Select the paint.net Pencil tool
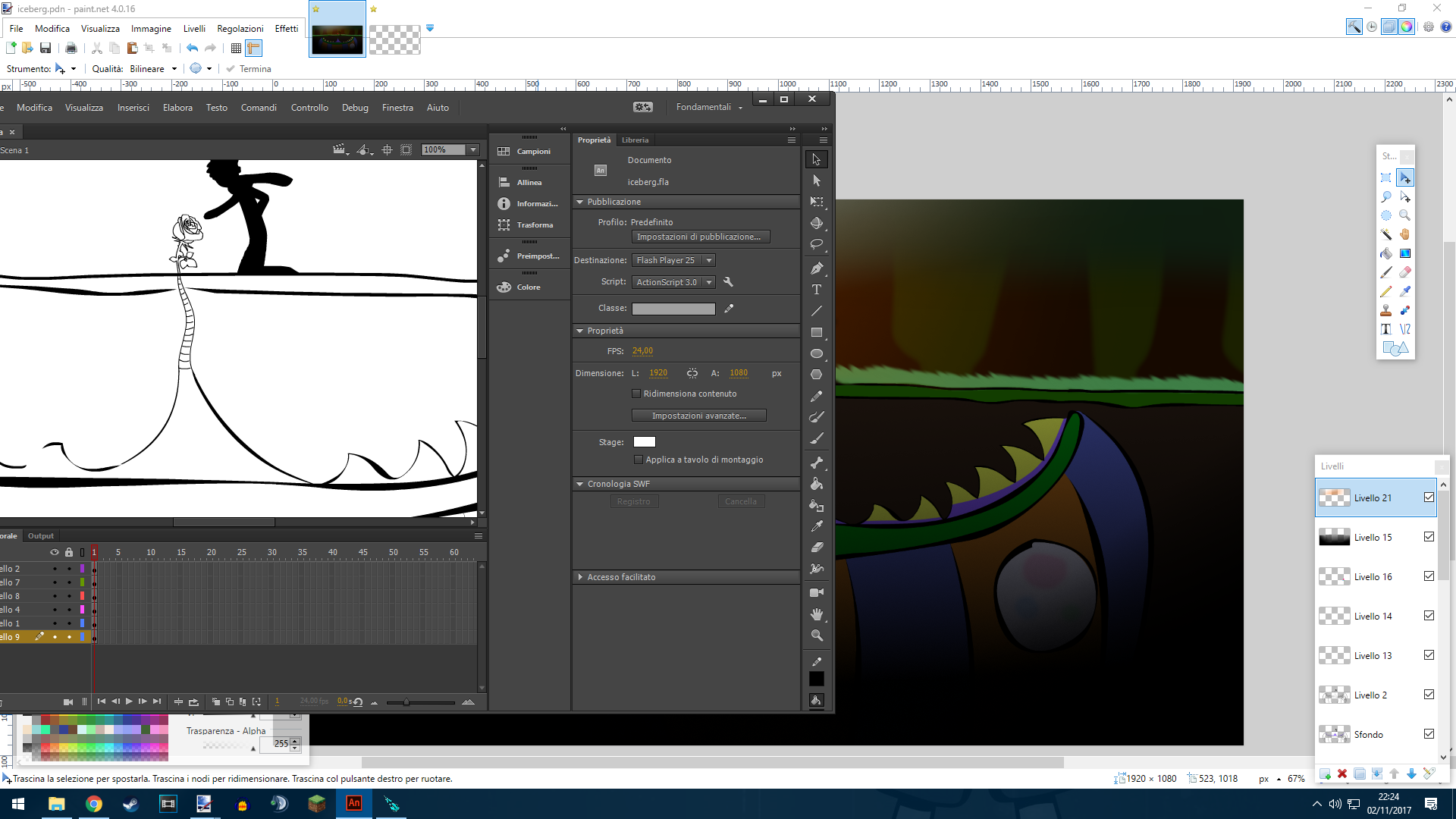 1386,291
